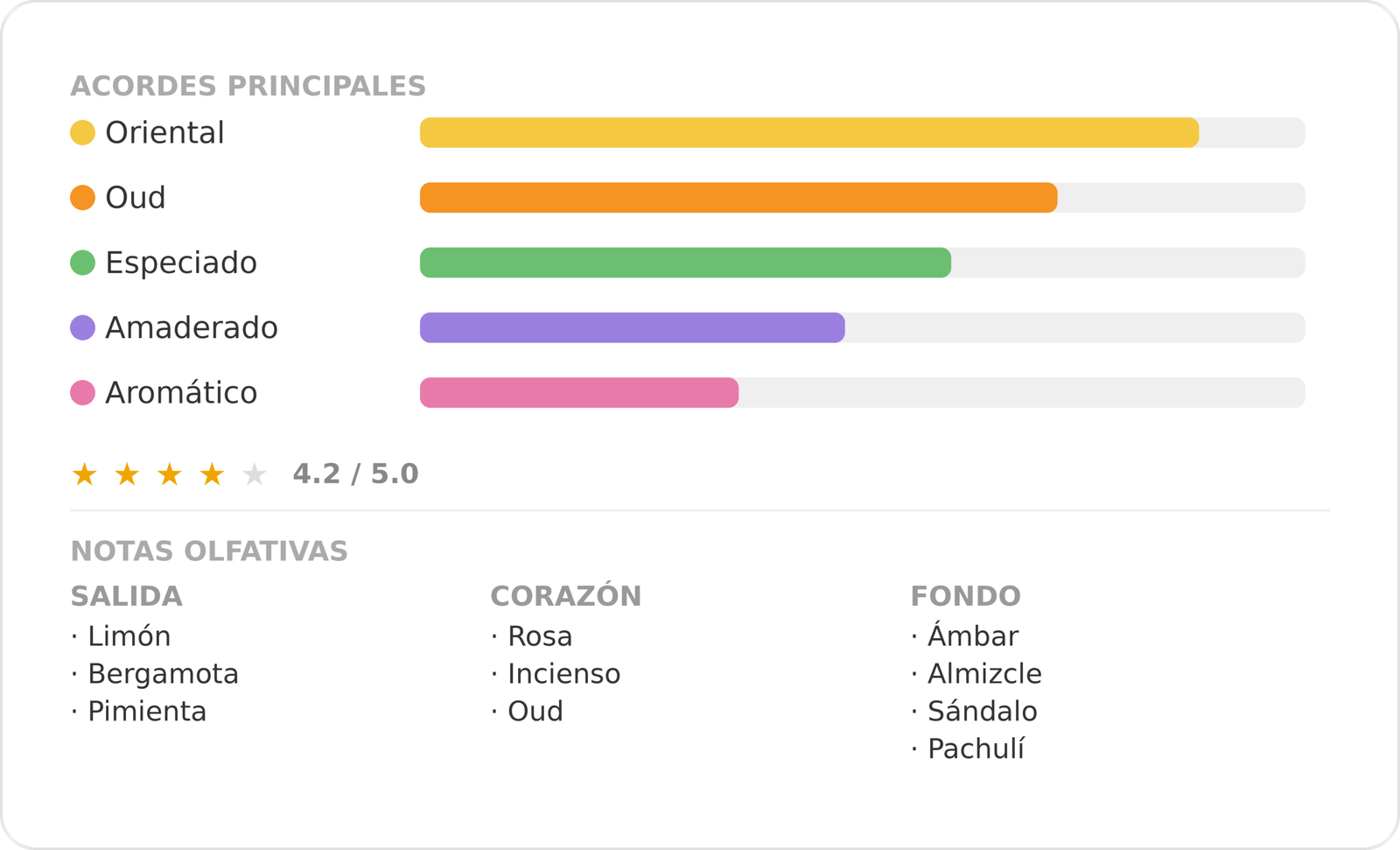The height and width of the screenshot is (850, 1400).
Task: Click the yellow Oriental accord dot
Action: (82, 133)
